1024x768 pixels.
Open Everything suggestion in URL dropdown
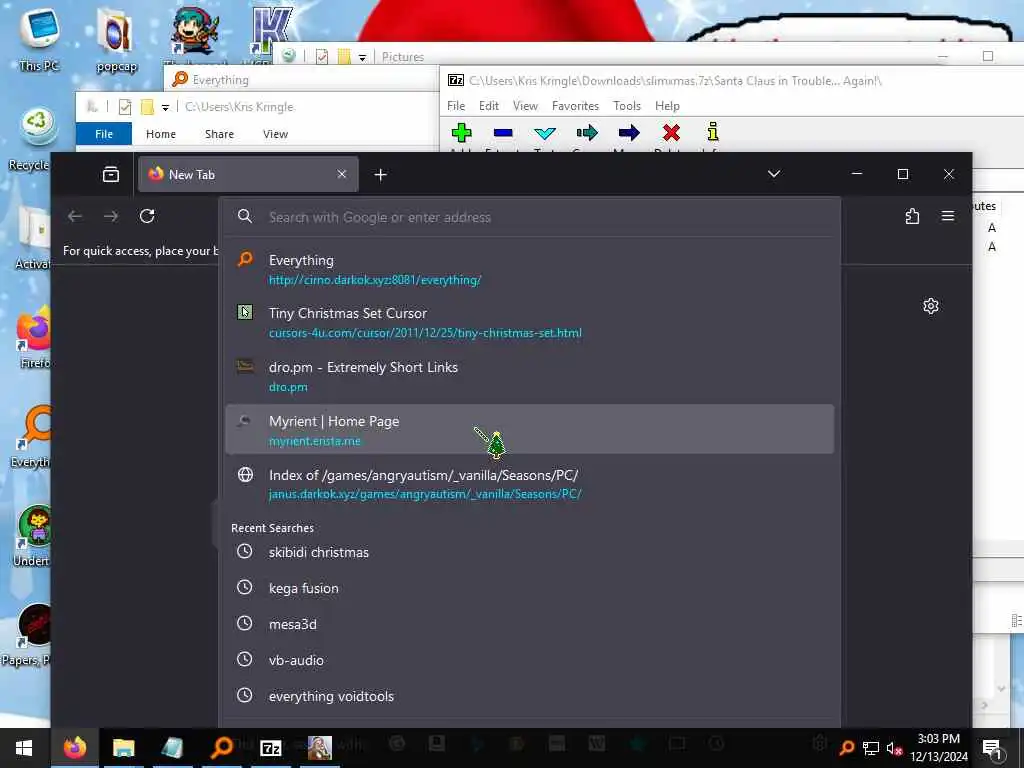pyautogui.click(x=530, y=269)
